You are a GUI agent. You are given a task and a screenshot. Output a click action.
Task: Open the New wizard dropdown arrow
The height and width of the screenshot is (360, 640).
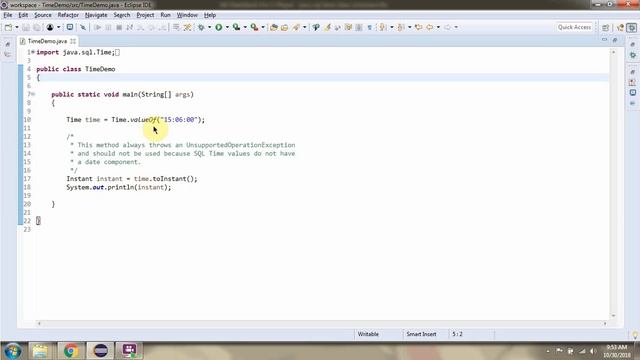17,27
